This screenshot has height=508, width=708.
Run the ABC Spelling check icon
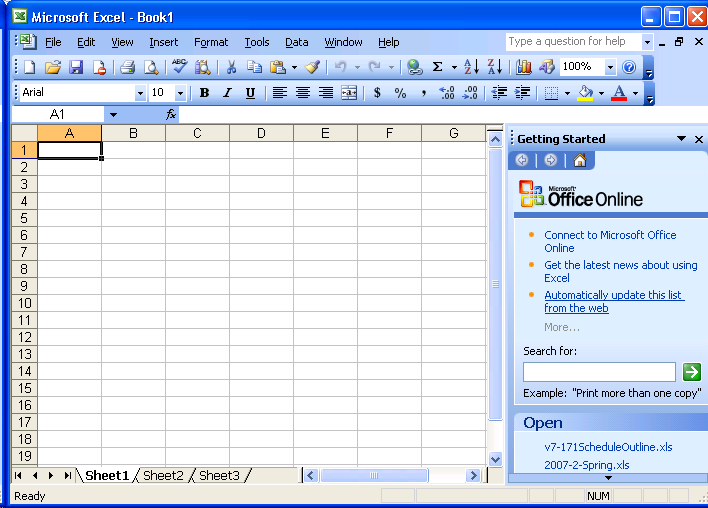tap(179, 66)
